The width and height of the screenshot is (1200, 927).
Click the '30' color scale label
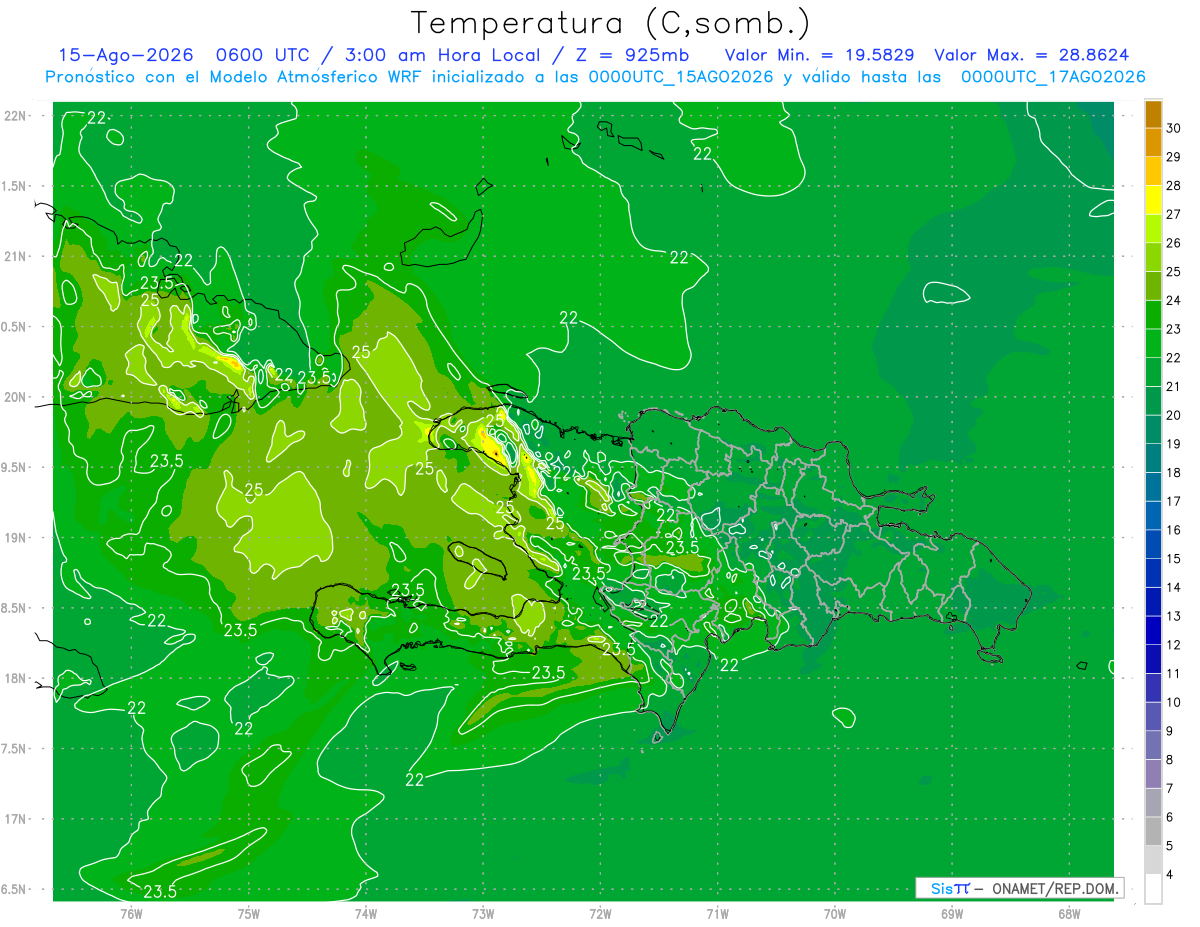(1173, 128)
